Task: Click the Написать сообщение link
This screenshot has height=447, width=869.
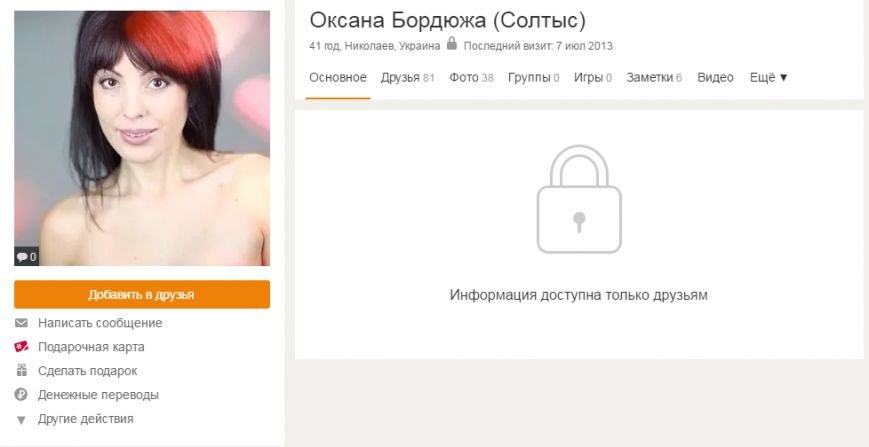Action: coord(100,323)
